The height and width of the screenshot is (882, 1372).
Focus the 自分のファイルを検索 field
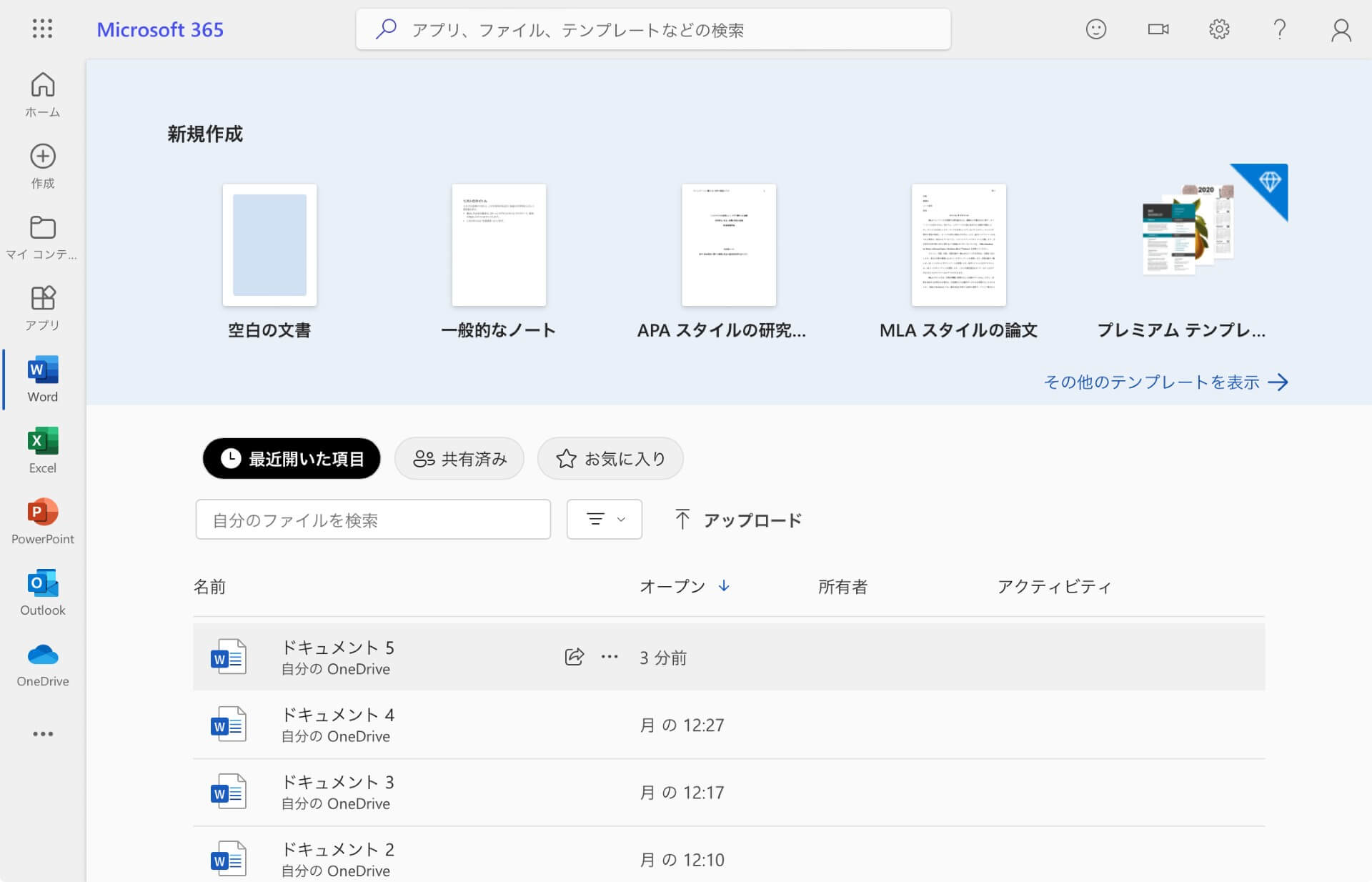pyautogui.click(x=373, y=520)
